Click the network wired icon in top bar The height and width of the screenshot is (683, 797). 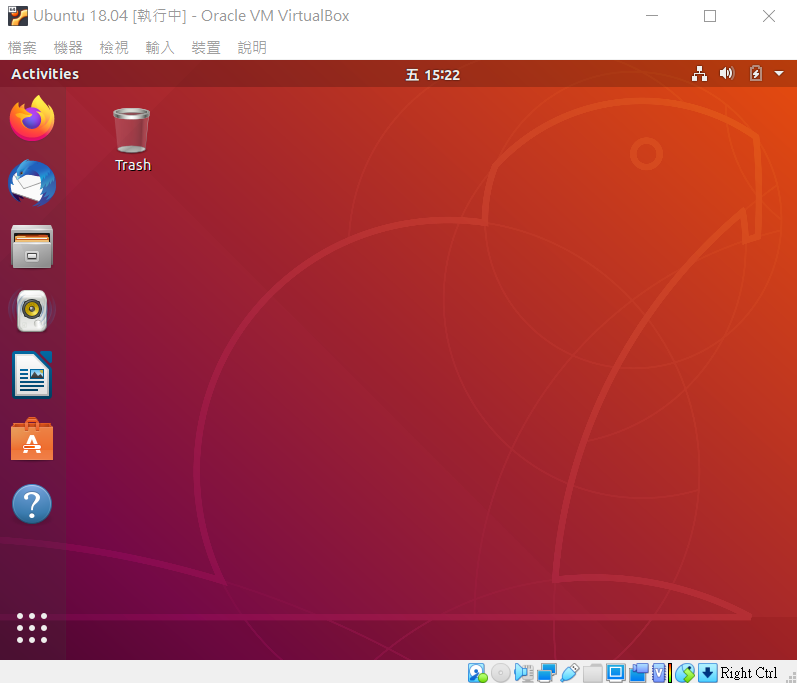(699, 74)
